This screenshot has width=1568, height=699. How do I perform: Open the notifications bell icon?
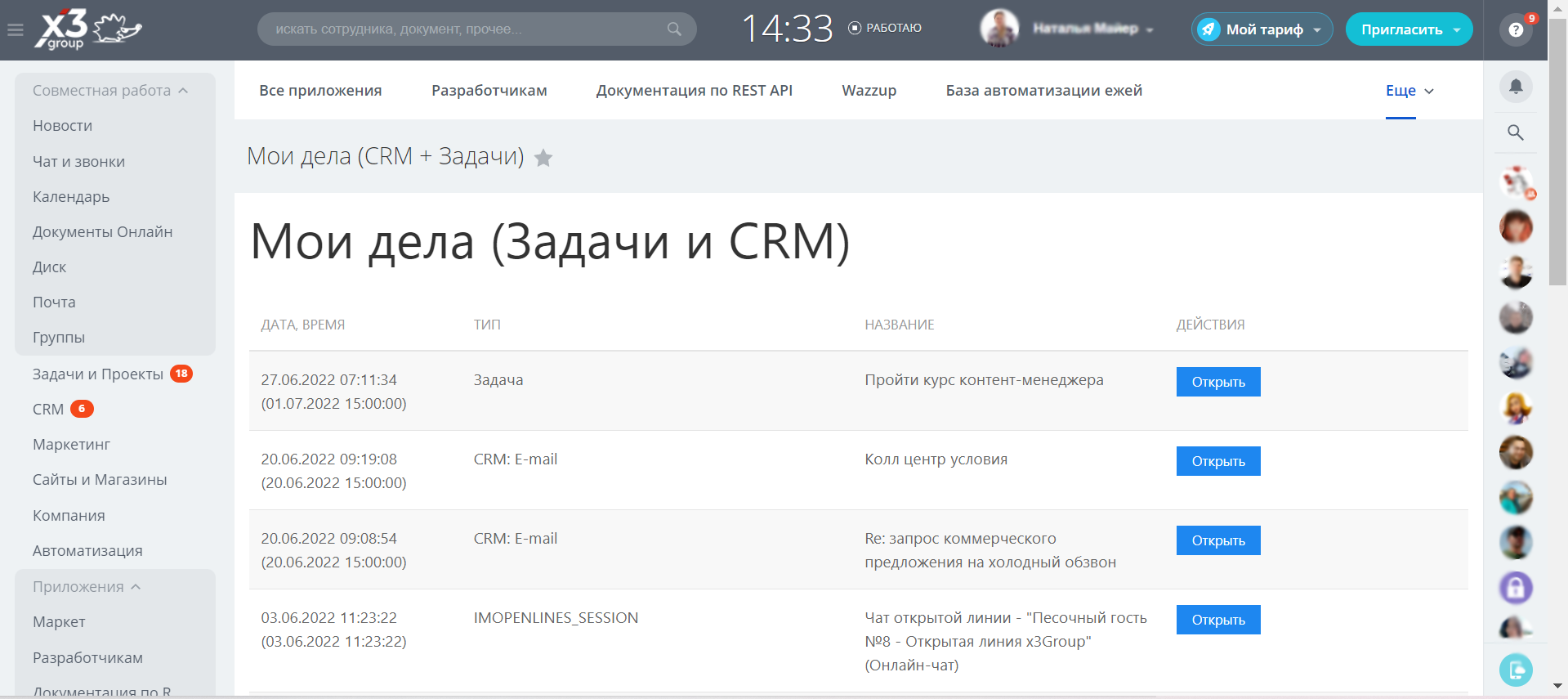point(1516,87)
